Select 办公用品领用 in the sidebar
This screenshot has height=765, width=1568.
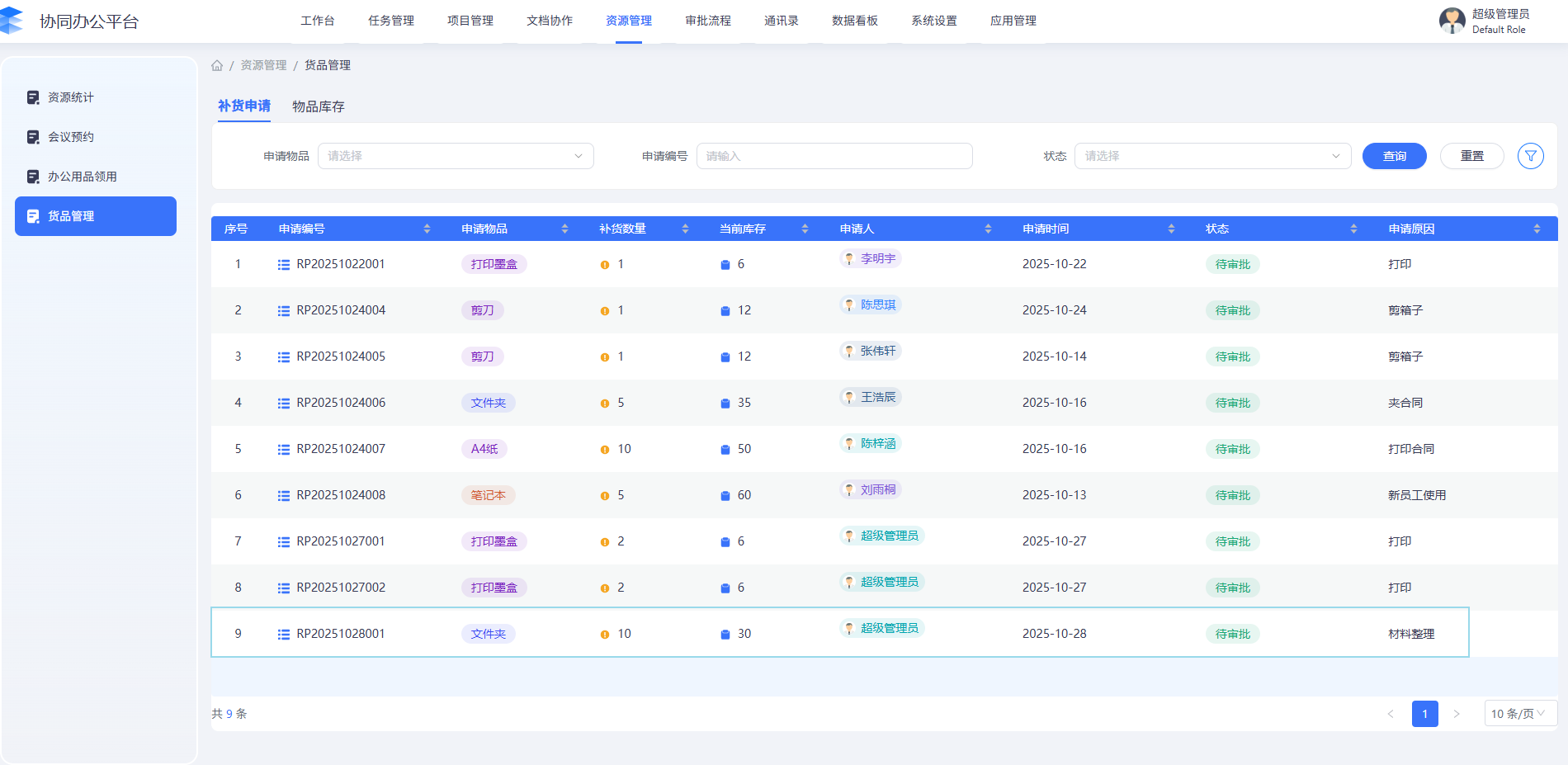[83, 177]
